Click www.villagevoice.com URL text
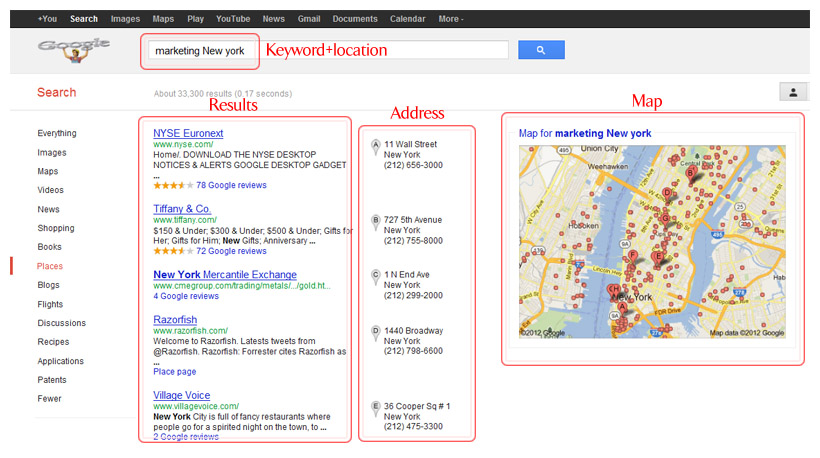This screenshot has height=458, width=820. click(196, 406)
